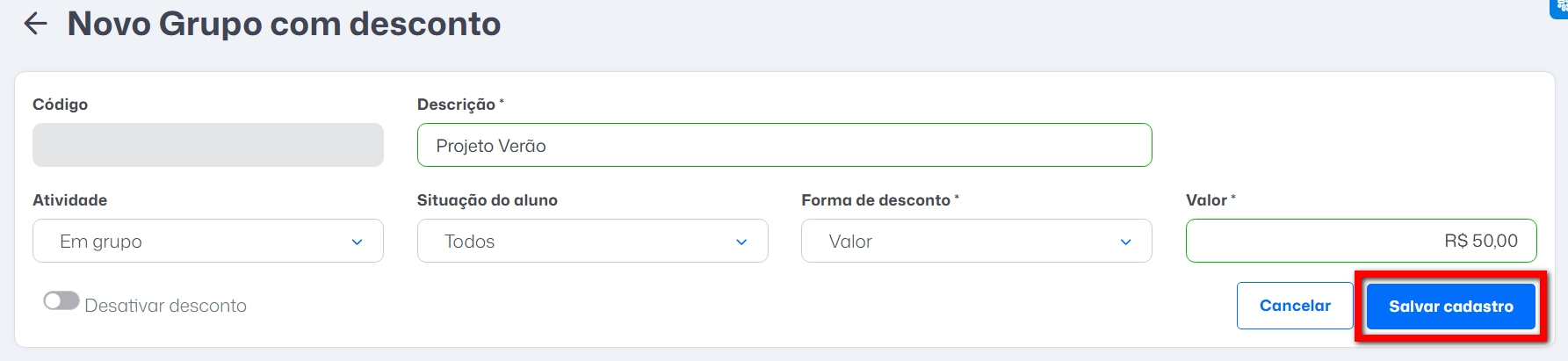Click the Forma de desconto label

(876, 200)
